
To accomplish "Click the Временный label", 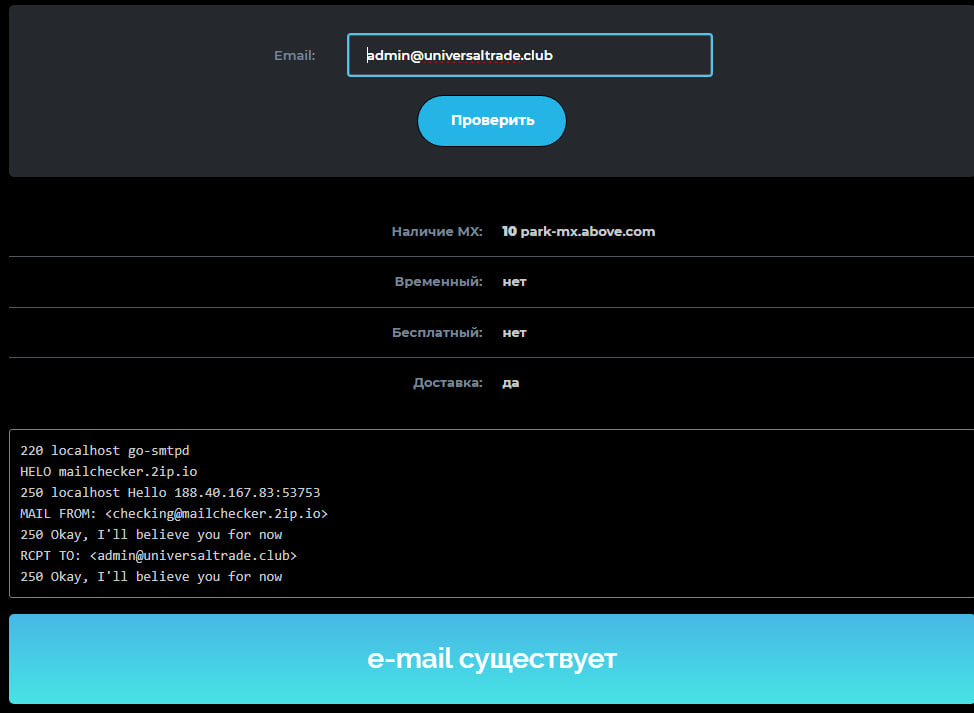I will [439, 282].
